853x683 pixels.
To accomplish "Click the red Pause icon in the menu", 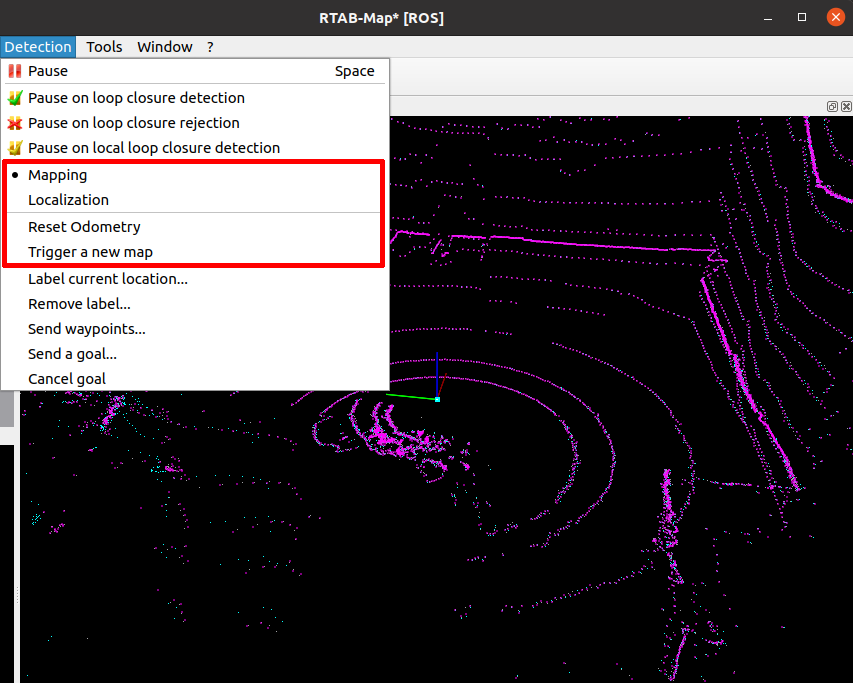I will pos(14,71).
